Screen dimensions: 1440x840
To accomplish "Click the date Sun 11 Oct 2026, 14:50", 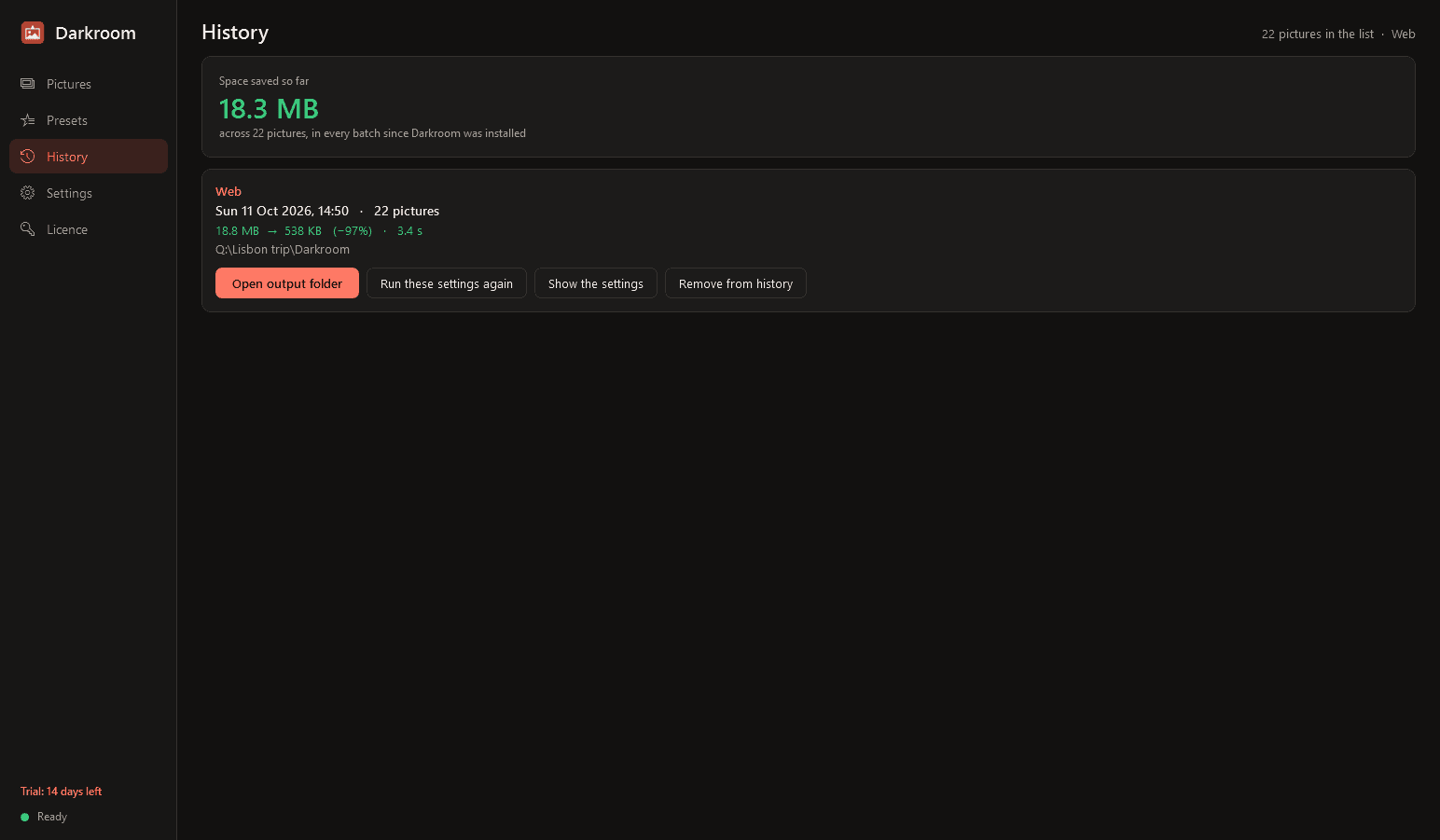I will point(282,212).
